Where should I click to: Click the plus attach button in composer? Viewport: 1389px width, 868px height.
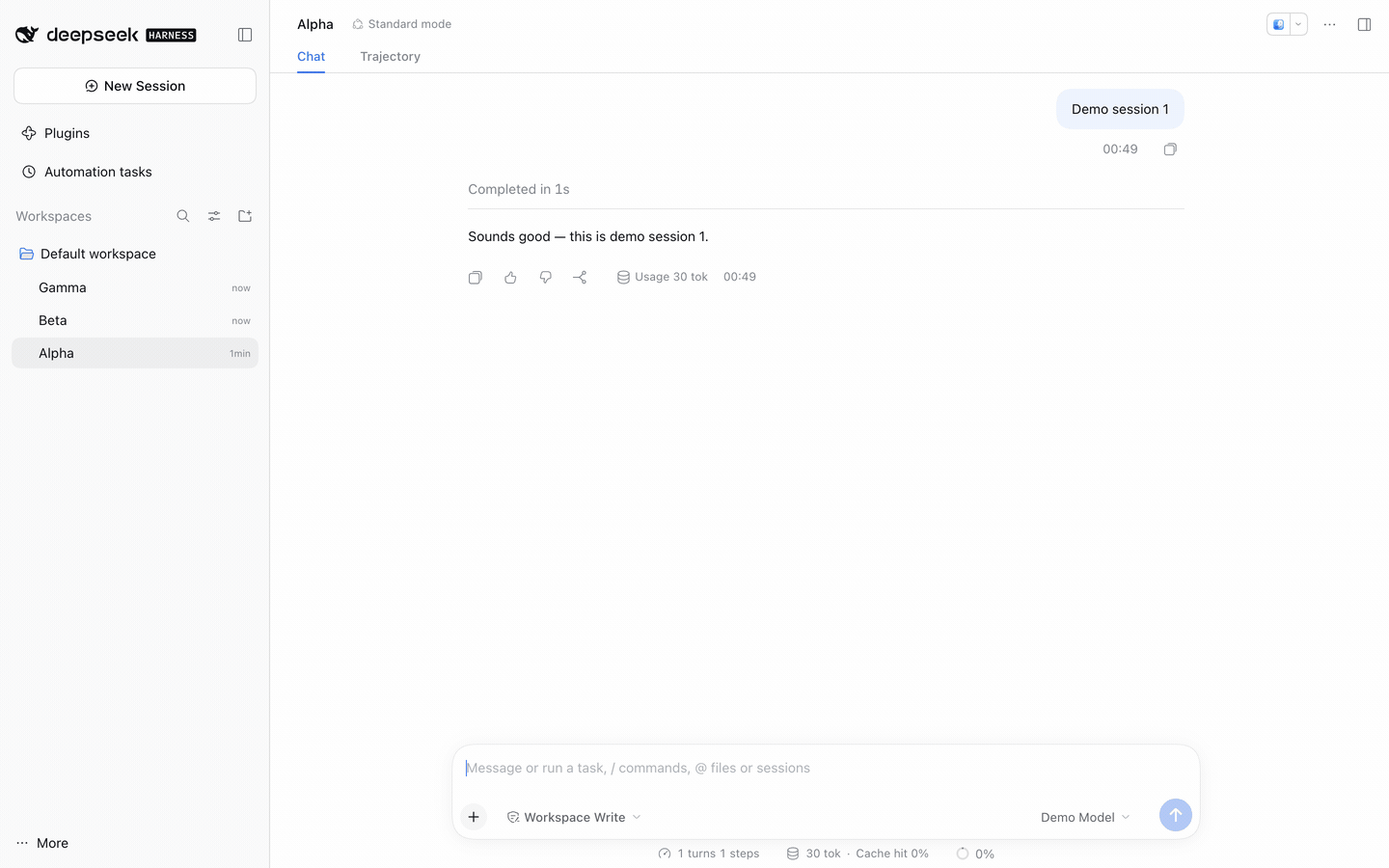[x=474, y=817]
